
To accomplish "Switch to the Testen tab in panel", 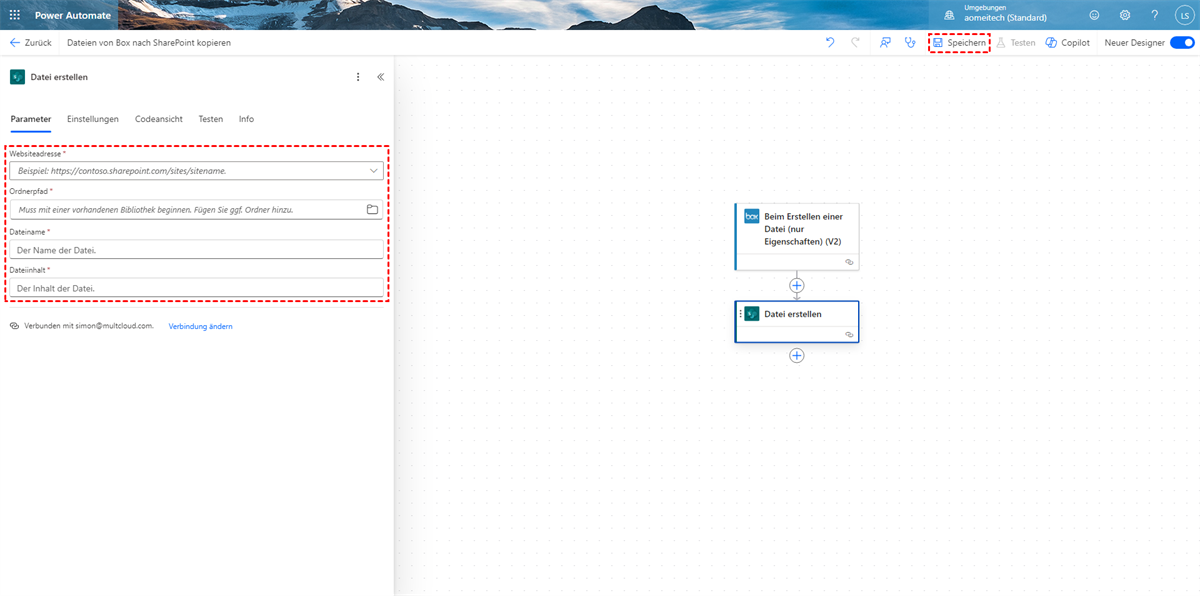I will click(x=211, y=119).
